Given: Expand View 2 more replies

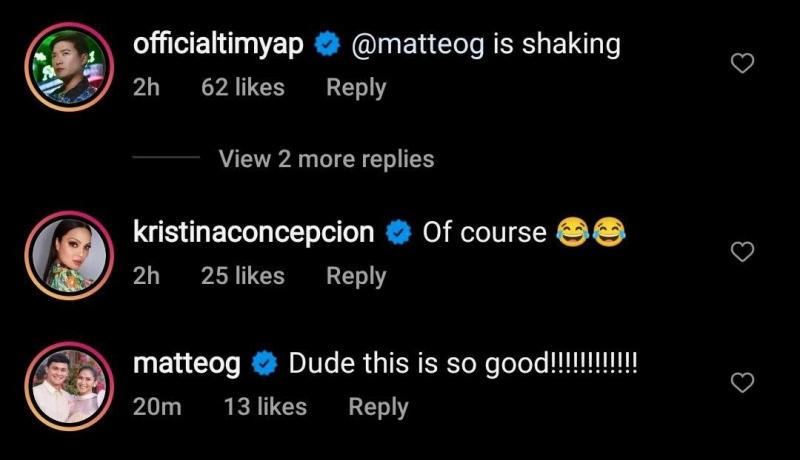Looking at the screenshot, I should coord(326,159).
